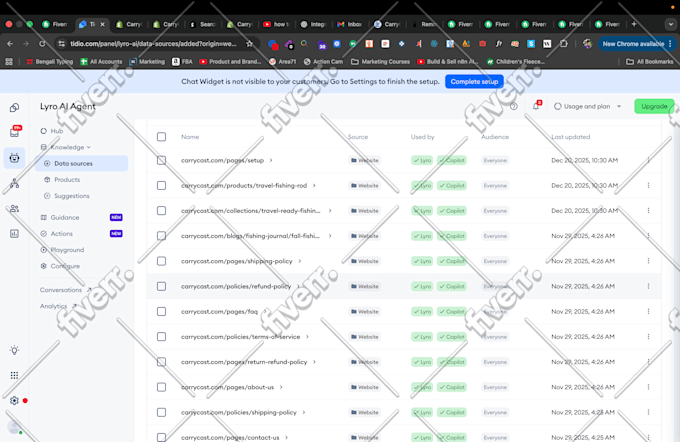Open the Analytics external link in sidebar
The image size is (680, 442).
(x=58, y=306)
